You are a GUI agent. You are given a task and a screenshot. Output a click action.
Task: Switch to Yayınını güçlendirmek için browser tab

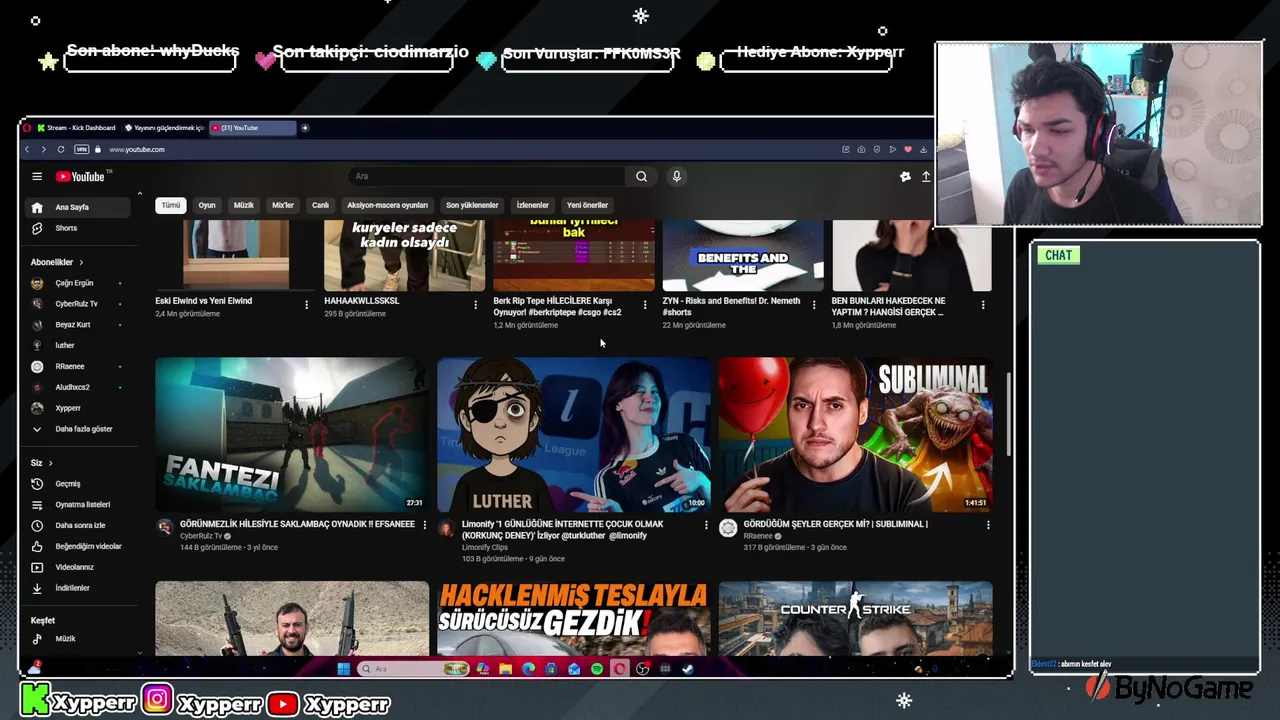coord(165,128)
